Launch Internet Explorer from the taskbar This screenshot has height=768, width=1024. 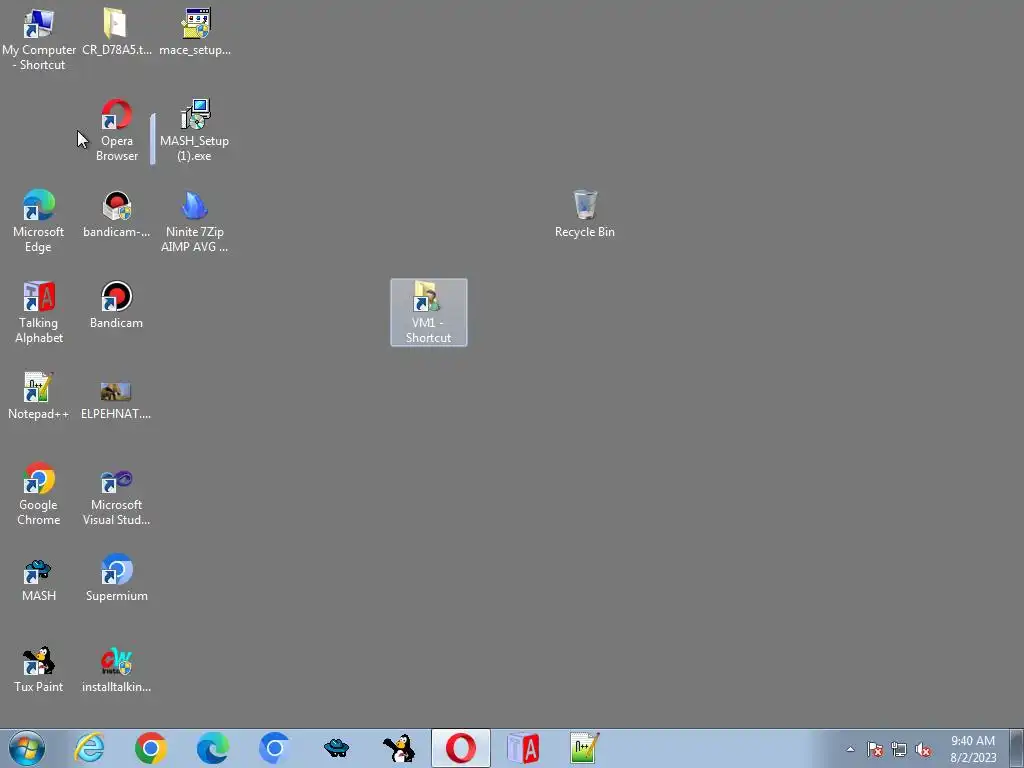coord(89,748)
